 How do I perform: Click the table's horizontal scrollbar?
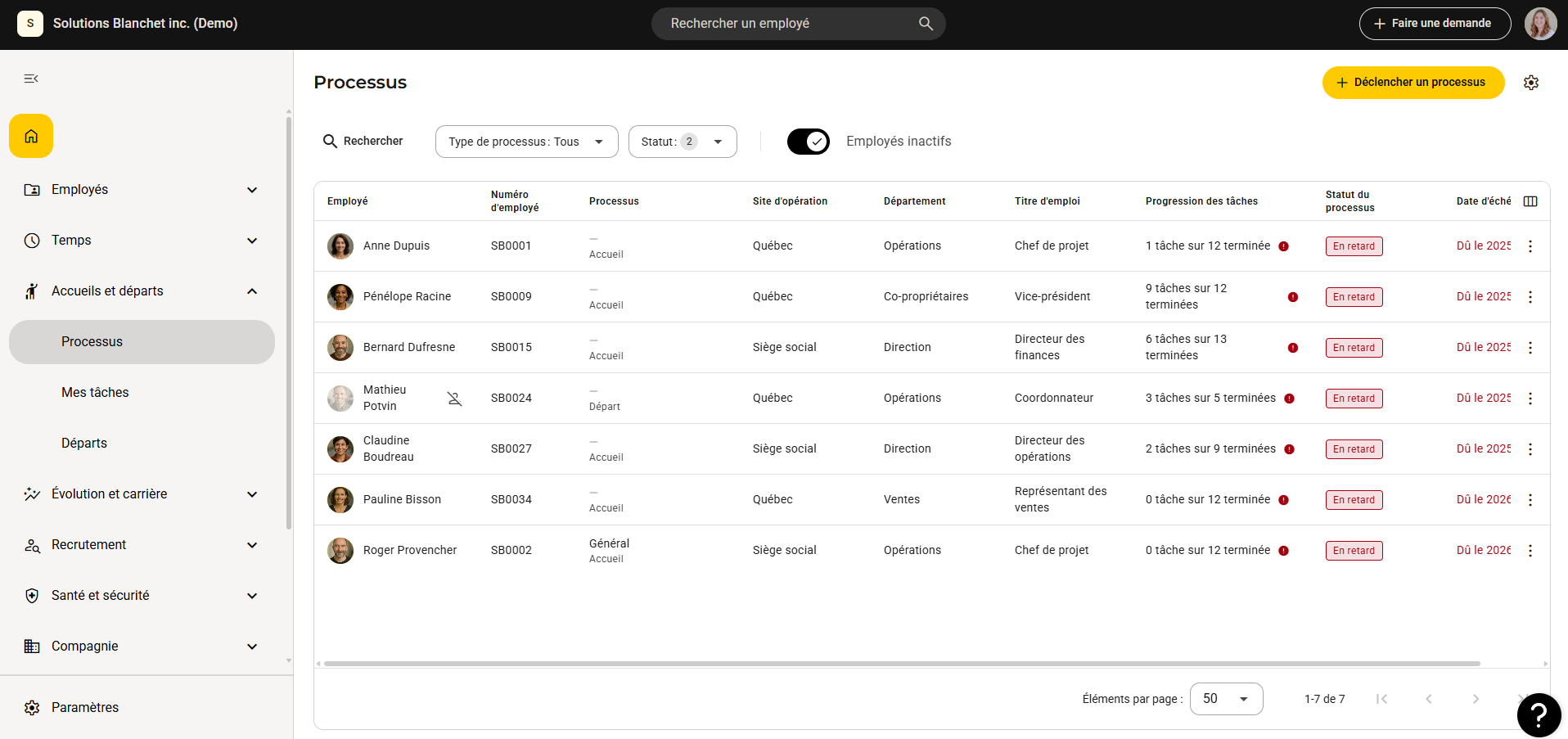[901, 664]
